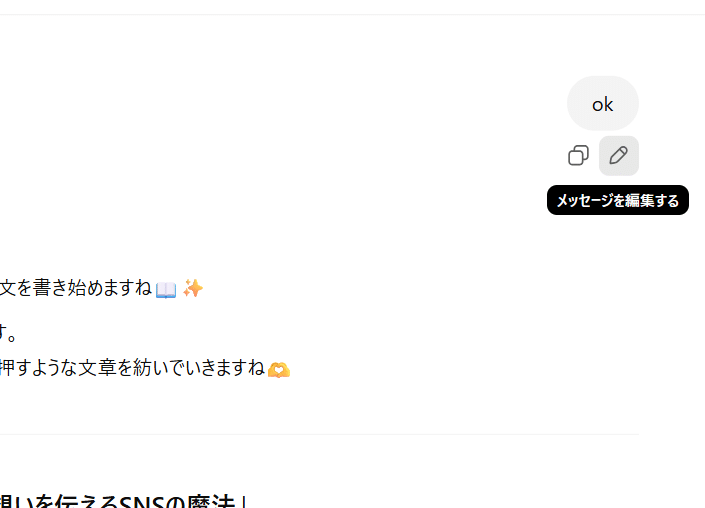This screenshot has width=705, height=508.
Task: Select the "ok" user message bubble
Action: pyautogui.click(x=602, y=103)
